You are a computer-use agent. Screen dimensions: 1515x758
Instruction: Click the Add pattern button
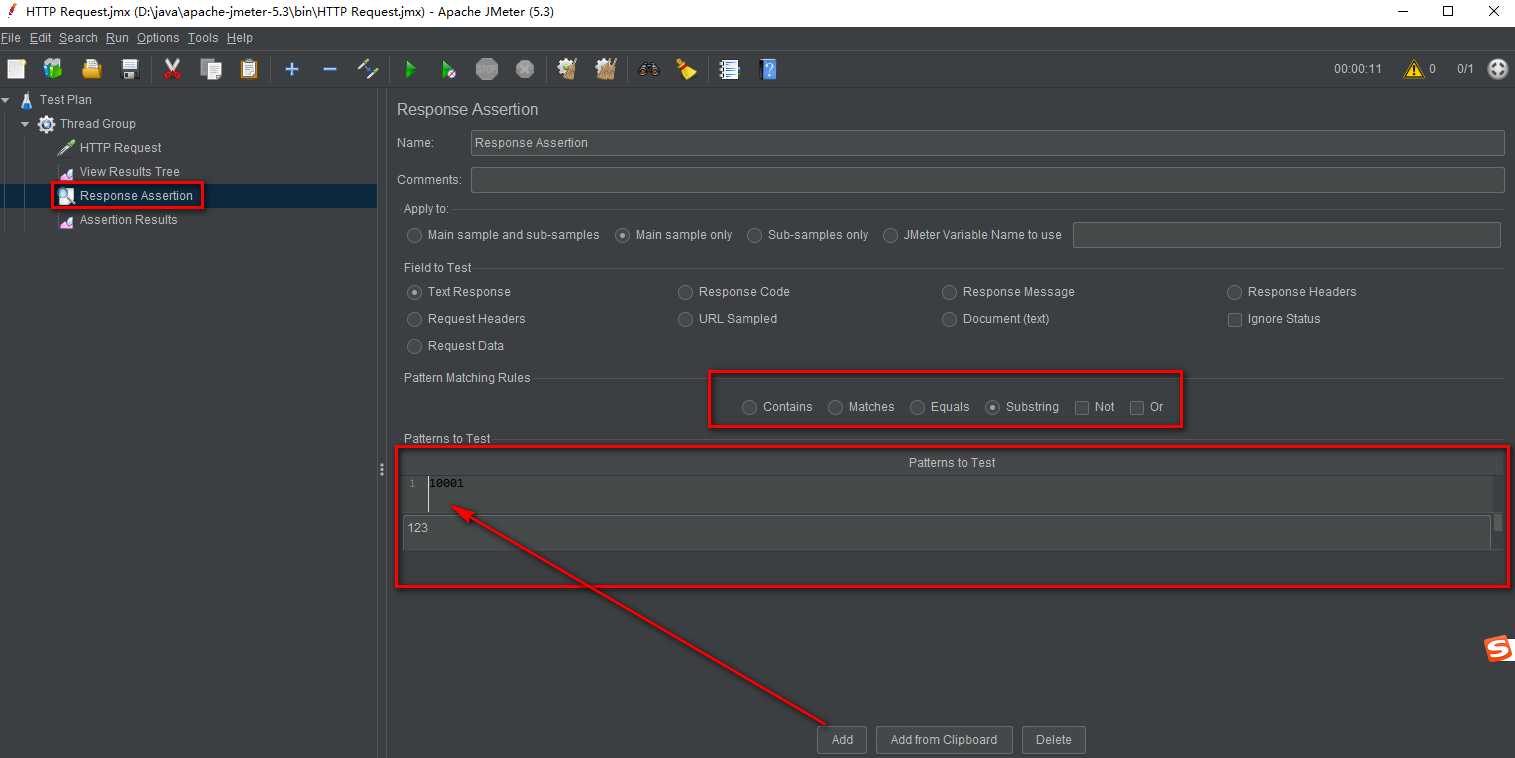(842, 740)
